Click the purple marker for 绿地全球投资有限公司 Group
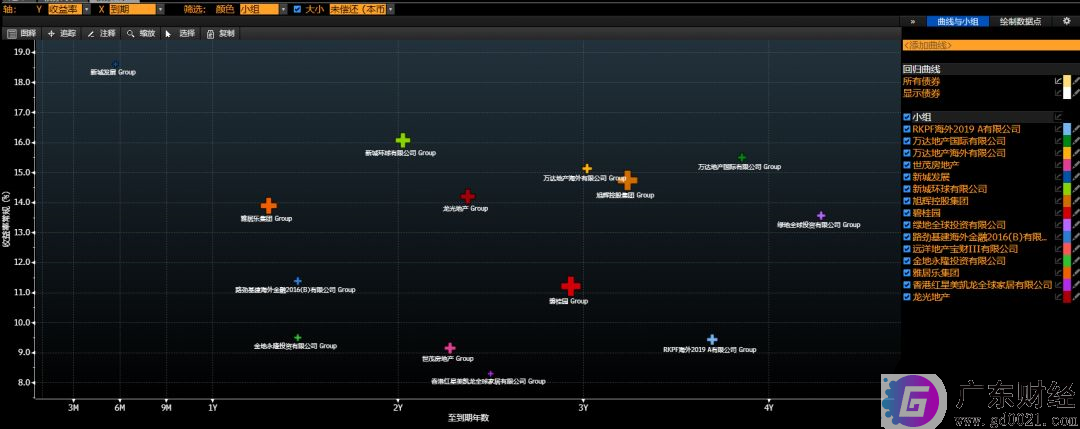Viewport: 1080px width, 429px height. (821, 216)
